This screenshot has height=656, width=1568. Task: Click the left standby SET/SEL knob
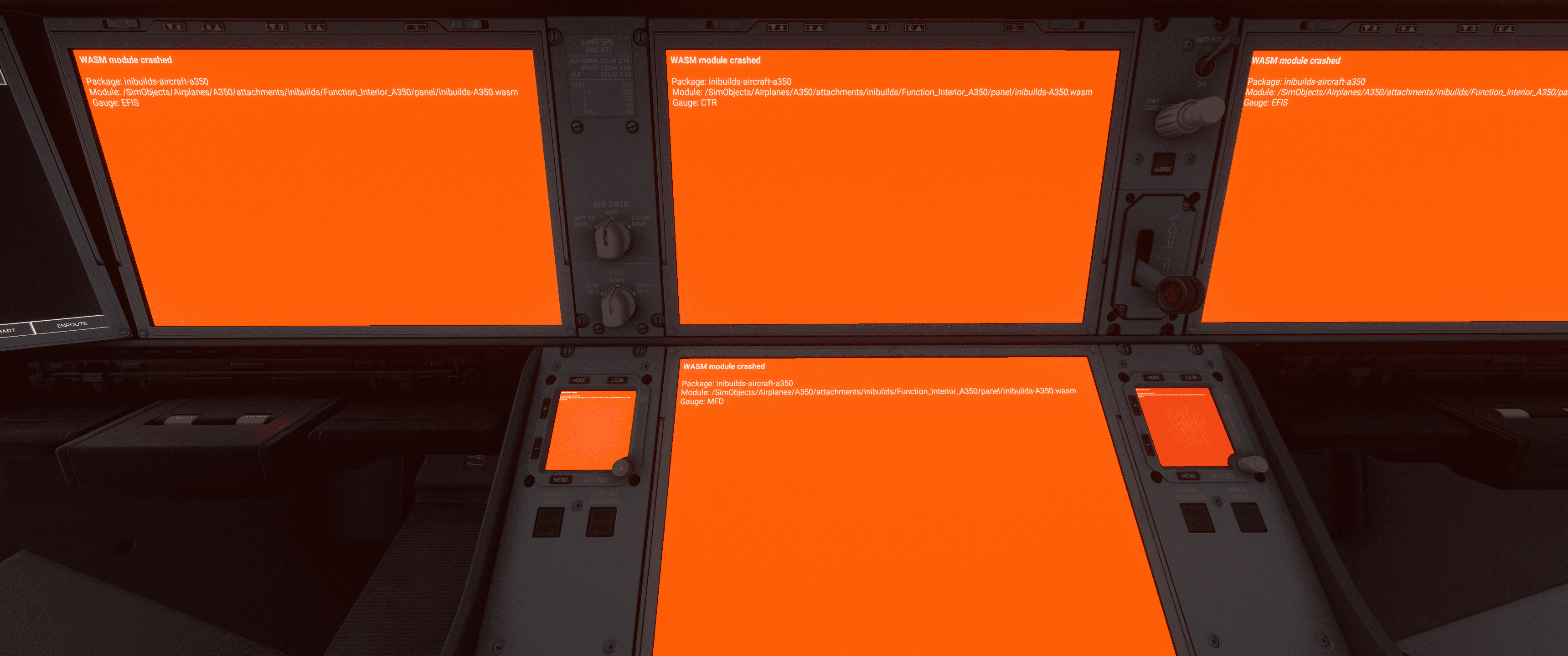[x=621, y=467]
